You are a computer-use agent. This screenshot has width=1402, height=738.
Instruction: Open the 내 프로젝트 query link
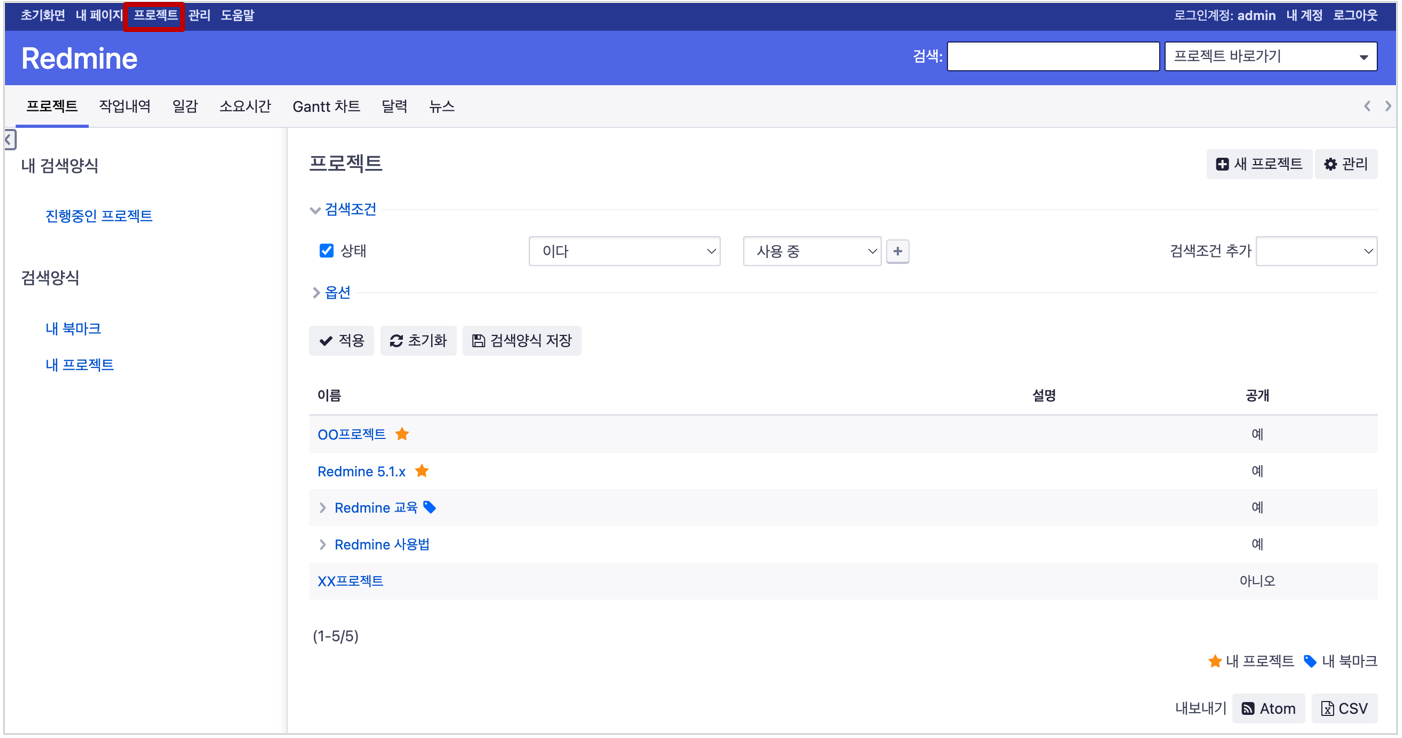(80, 365)
